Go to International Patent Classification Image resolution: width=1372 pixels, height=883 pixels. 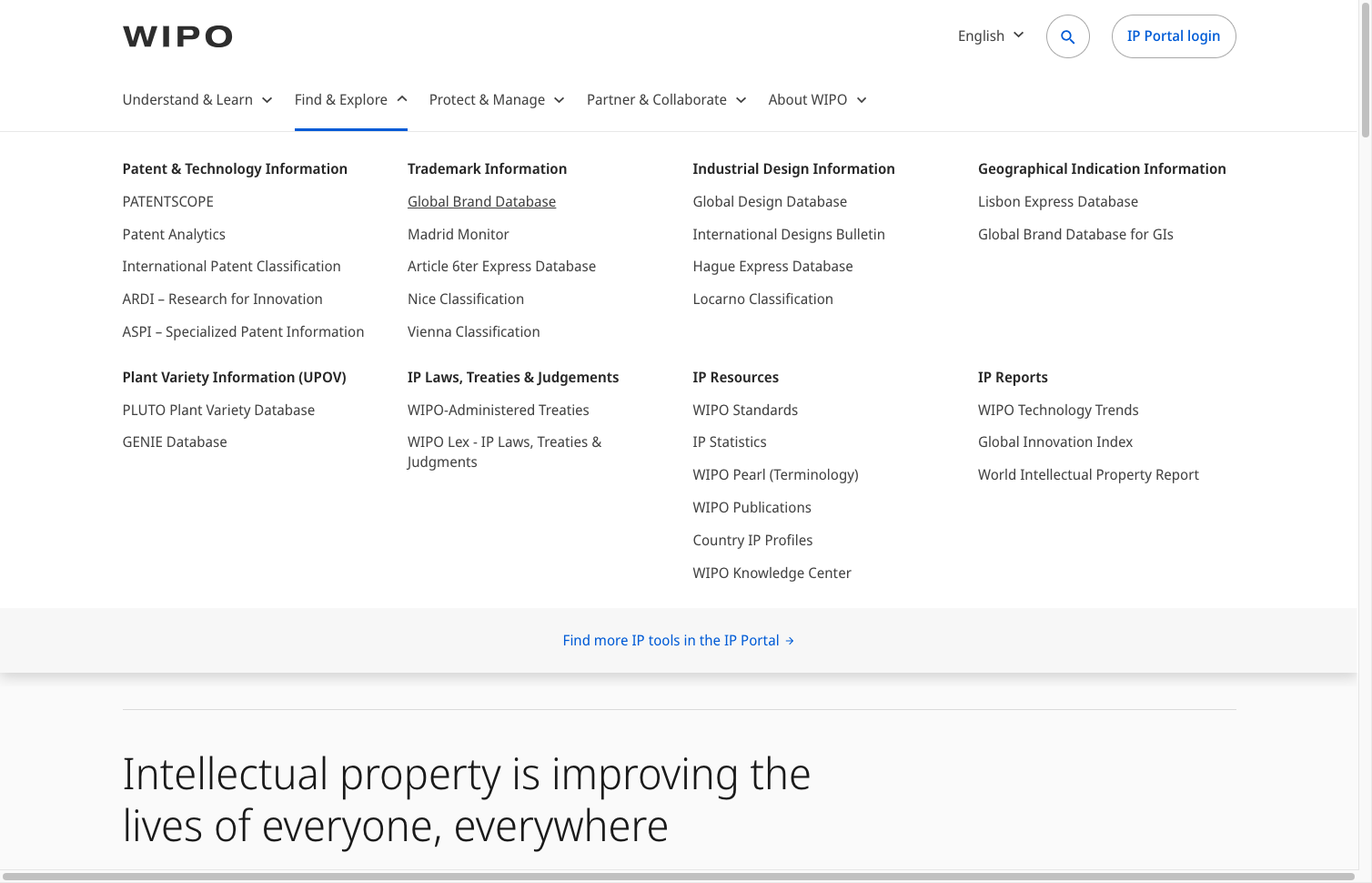232,266
